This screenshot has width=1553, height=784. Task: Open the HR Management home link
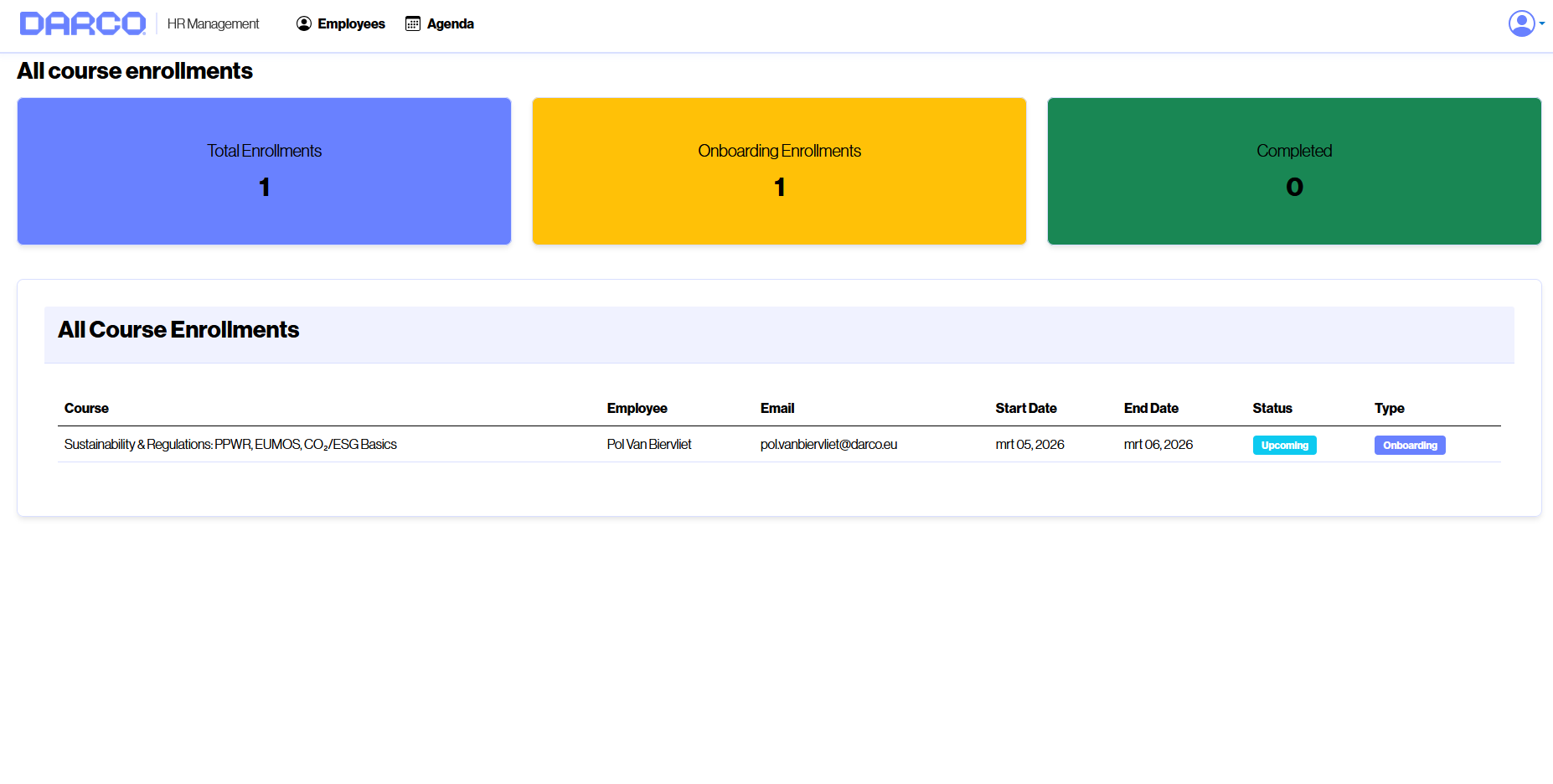[212, 23]
